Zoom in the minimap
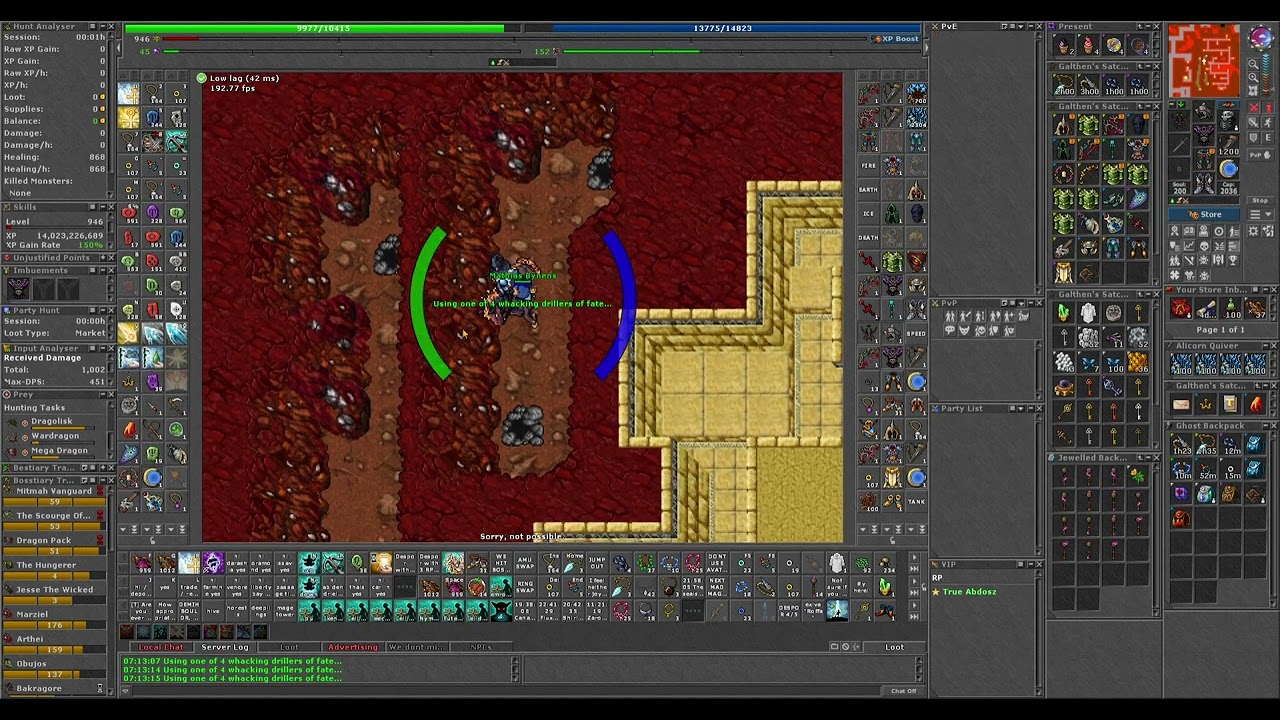This screenshot has height=720, width=1280. (1253, 78)
